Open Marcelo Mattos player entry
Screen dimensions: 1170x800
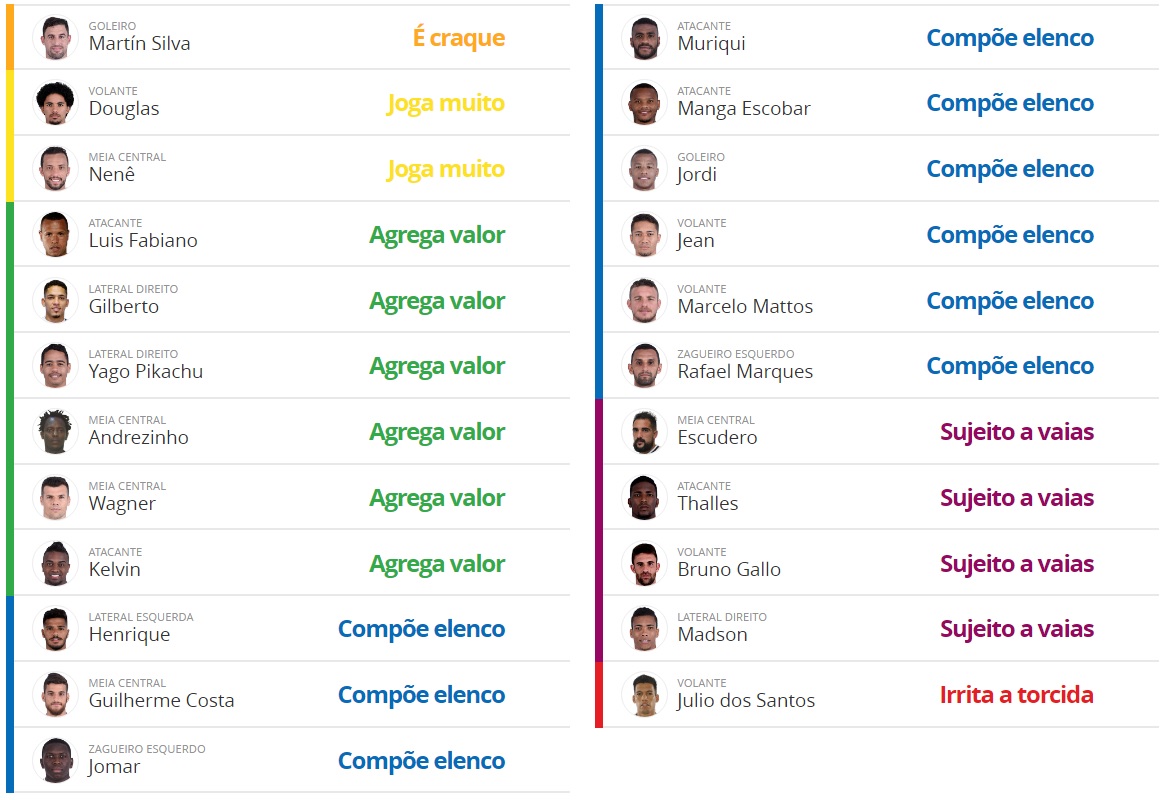click(x=745, y=306)
